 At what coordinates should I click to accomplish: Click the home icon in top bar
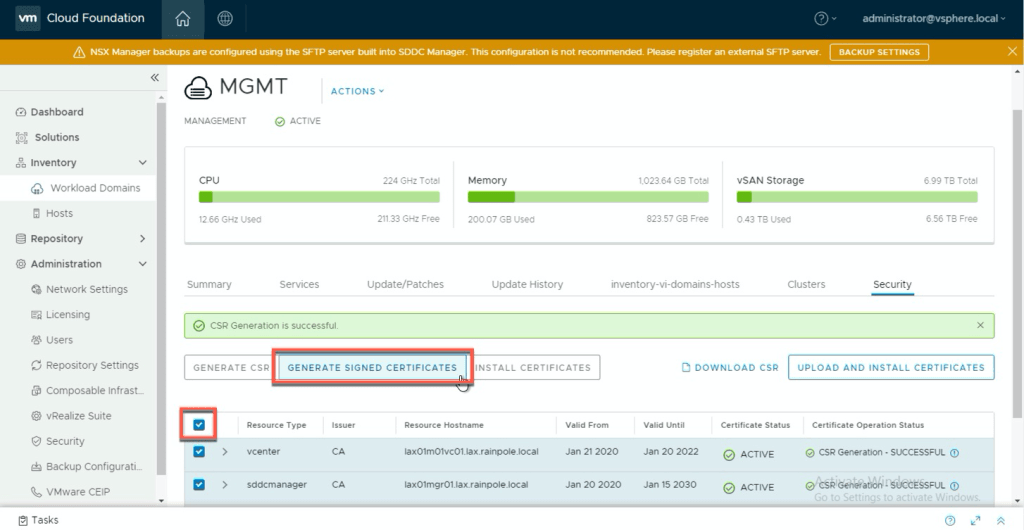pyautogui.click(x=182, y=18)
